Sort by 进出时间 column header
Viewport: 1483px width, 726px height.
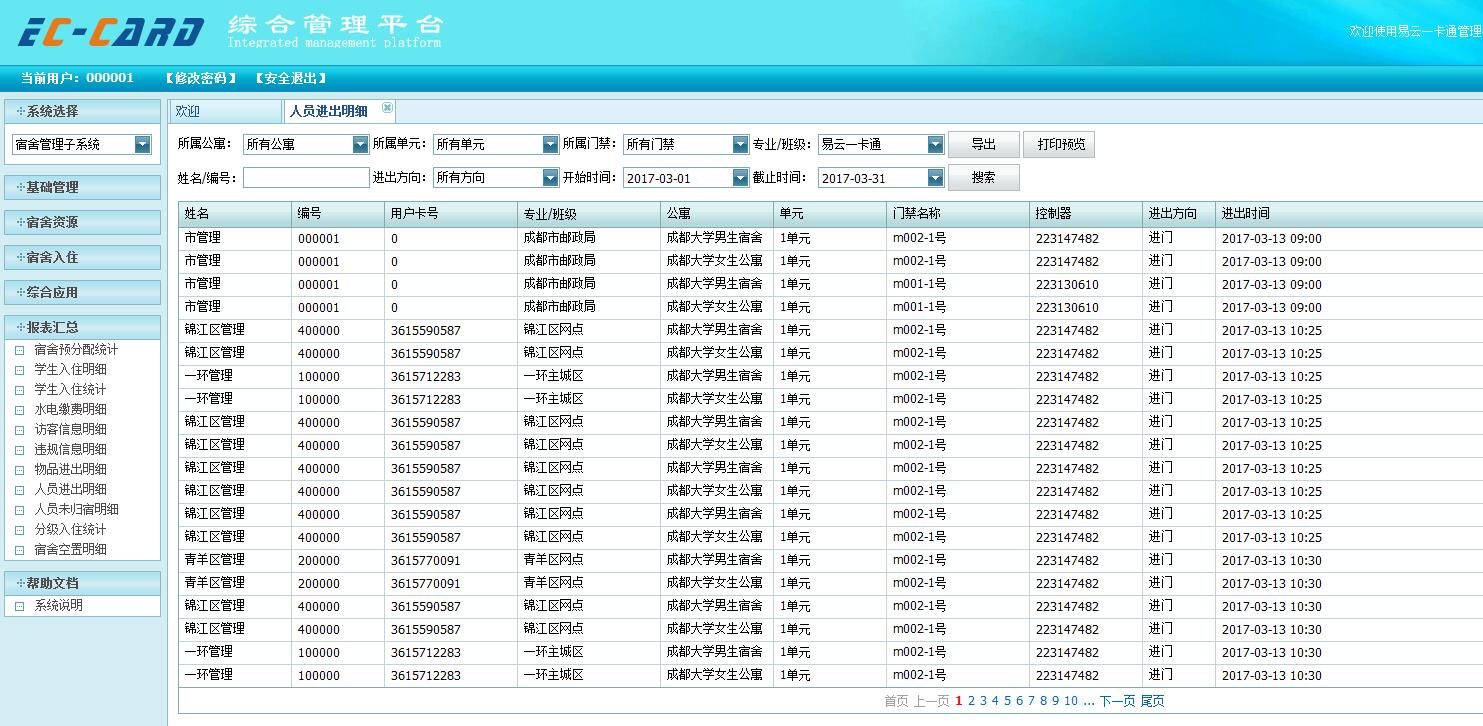pos(1349,214)
